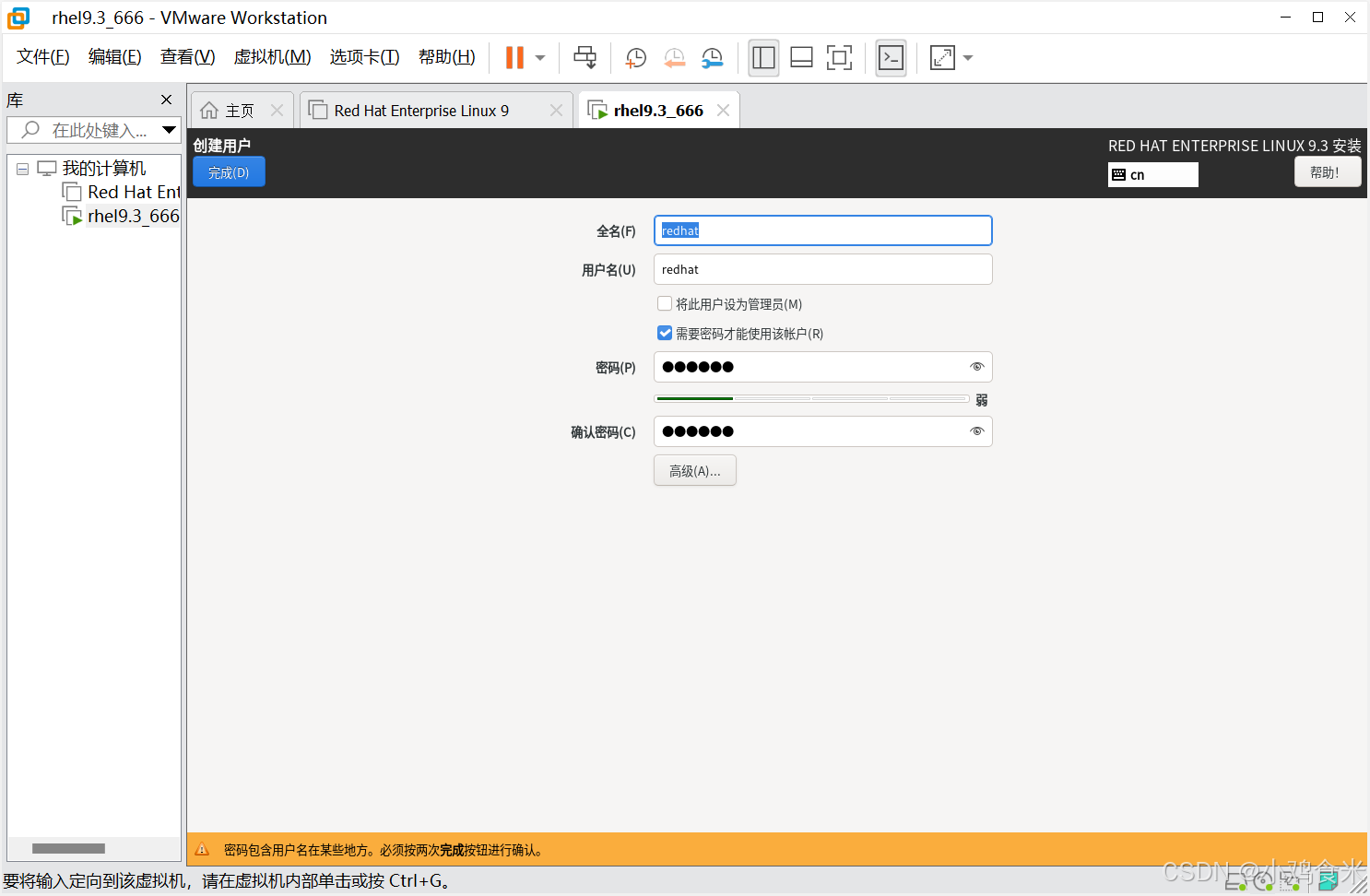Send Ctrl+Alt+Del to the virtual machine
Viewport: 1370px width, 896px height.
pyautogui.click(x=585, y=58)
